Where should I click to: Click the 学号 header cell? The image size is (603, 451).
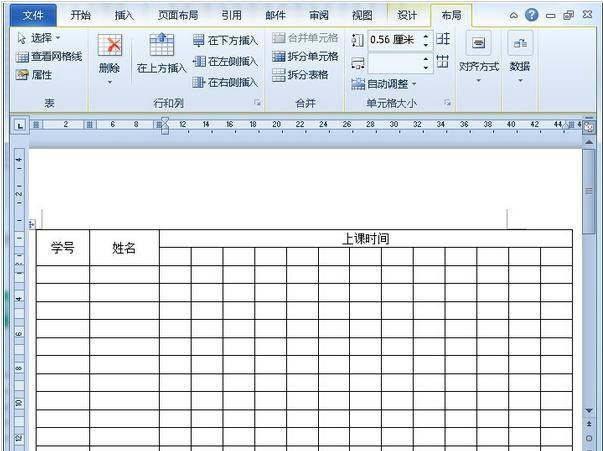pyautogui.click(x=63, y=248)
